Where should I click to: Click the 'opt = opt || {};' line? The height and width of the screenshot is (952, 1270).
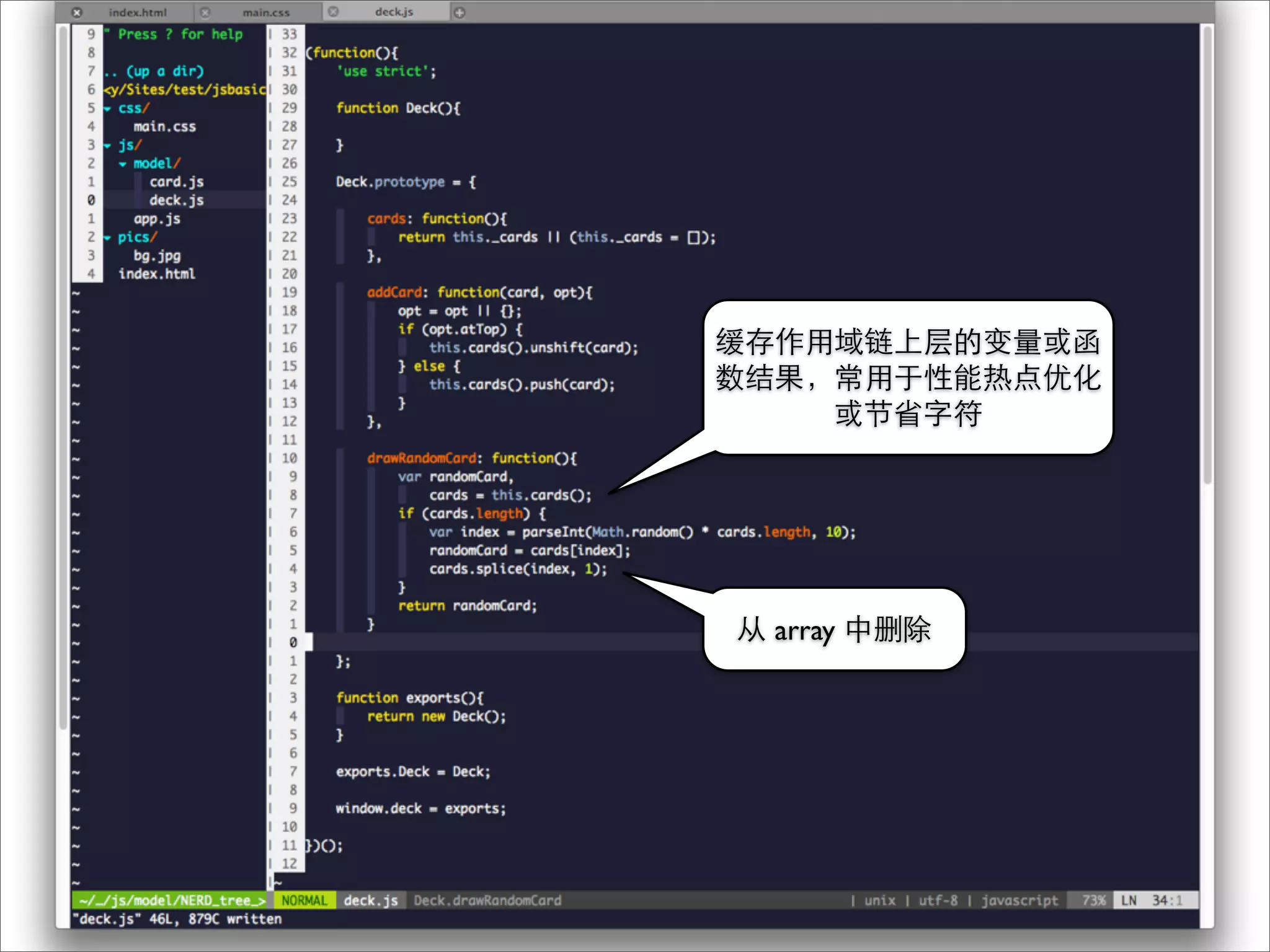[x=460, y=311]
